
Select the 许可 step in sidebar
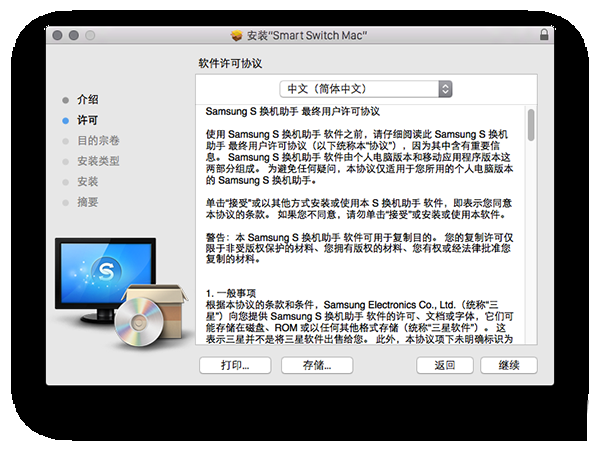88,120
